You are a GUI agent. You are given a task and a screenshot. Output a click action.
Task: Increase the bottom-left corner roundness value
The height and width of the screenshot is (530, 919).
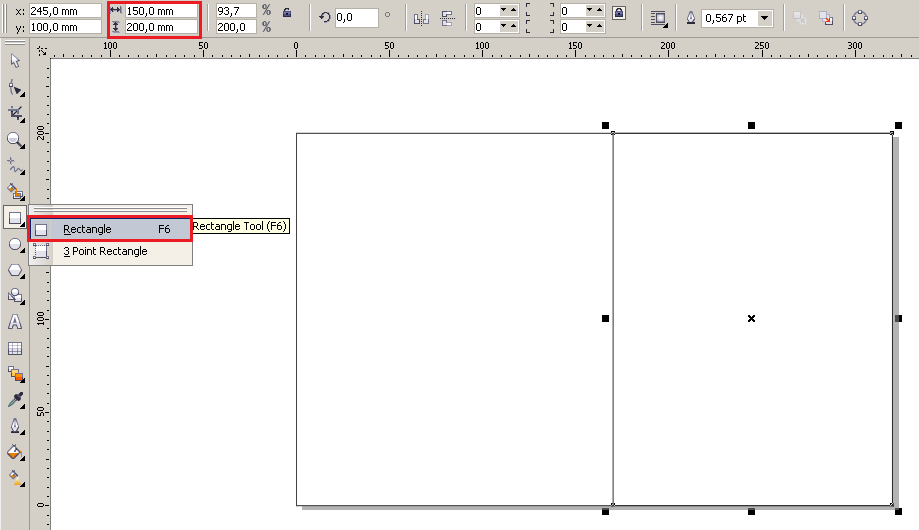tap(513, 26)
